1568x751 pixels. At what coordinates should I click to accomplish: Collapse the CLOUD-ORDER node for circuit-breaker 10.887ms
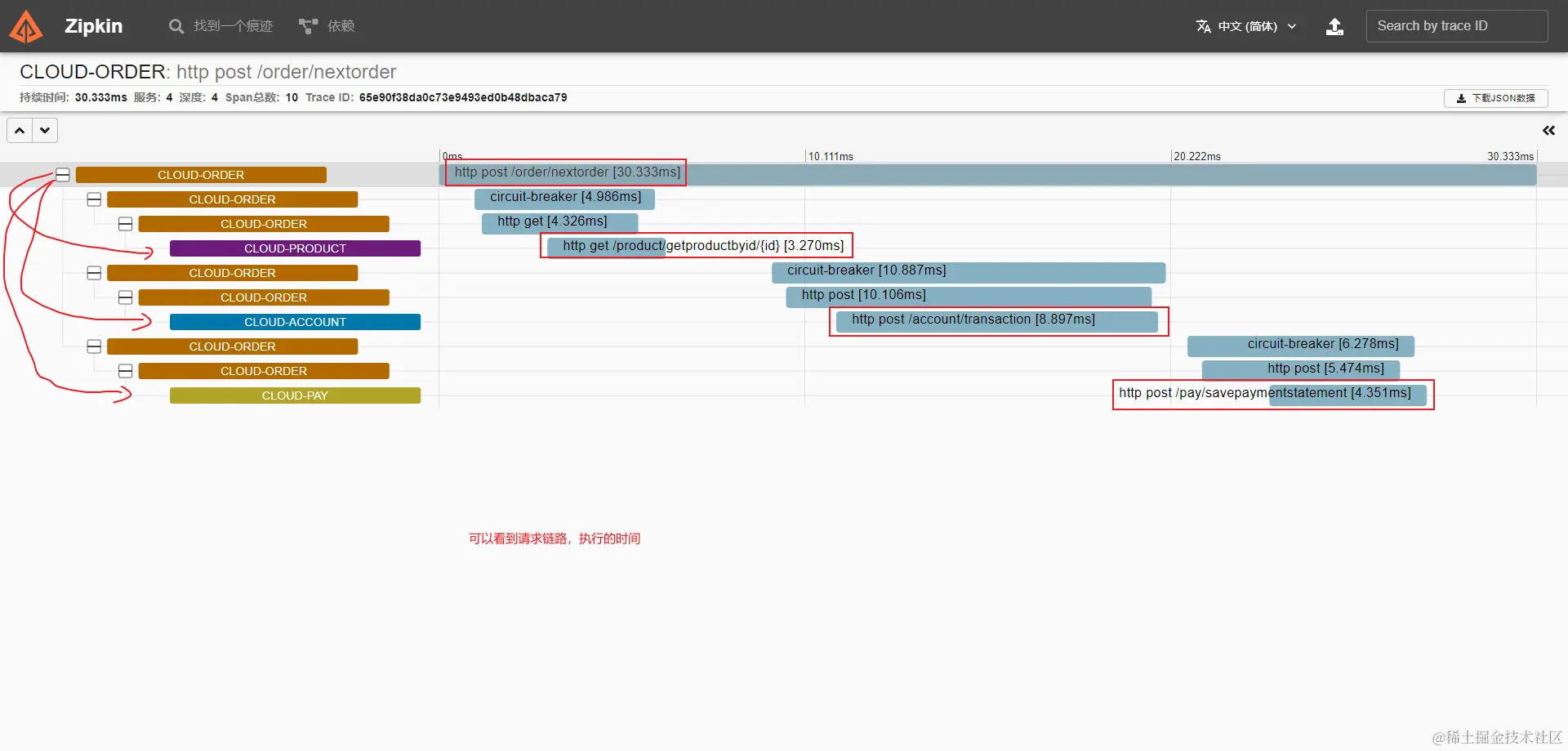[x=94, y=273]
